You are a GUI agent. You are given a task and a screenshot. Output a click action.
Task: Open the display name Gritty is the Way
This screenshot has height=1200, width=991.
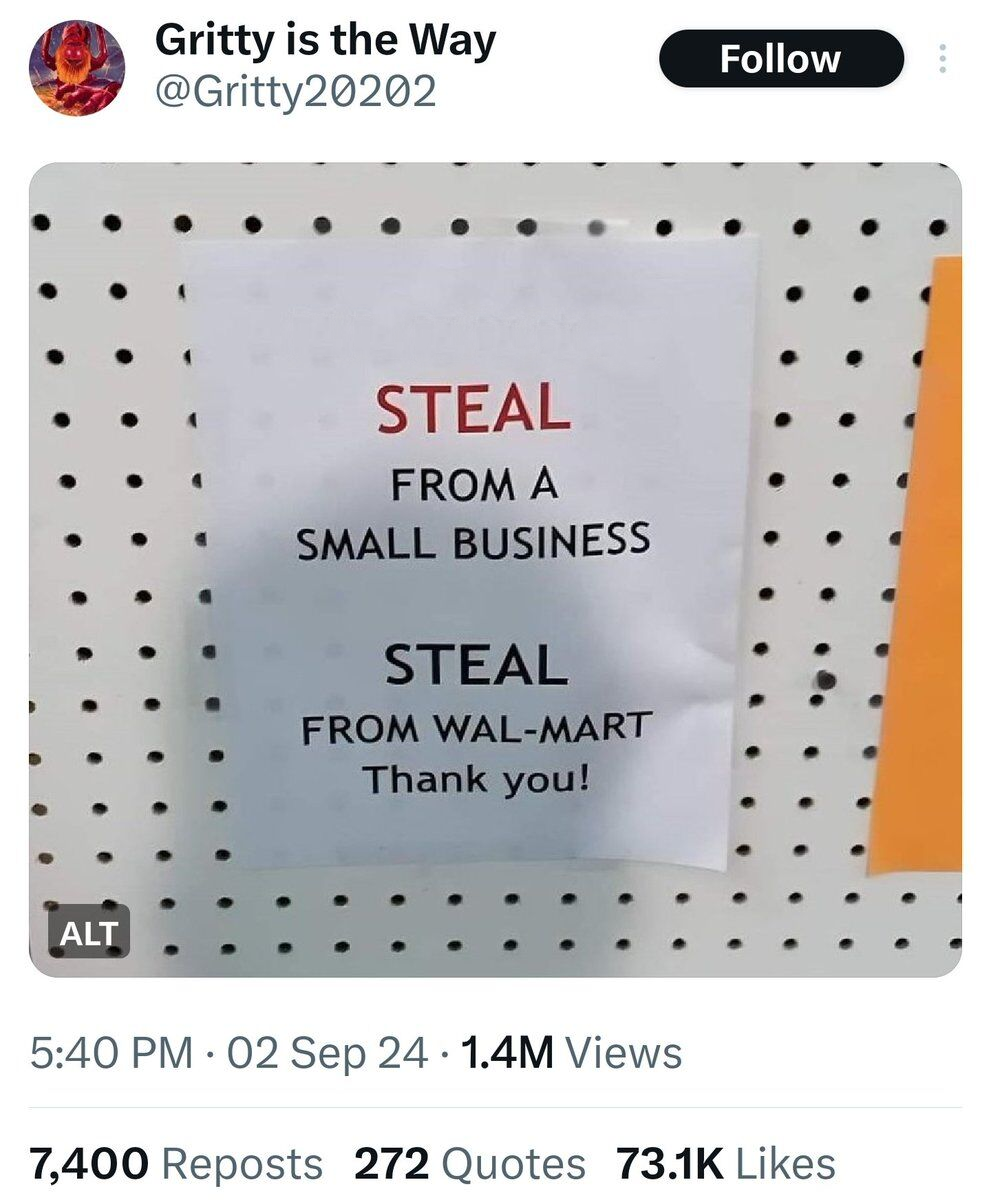click(325, 43)
